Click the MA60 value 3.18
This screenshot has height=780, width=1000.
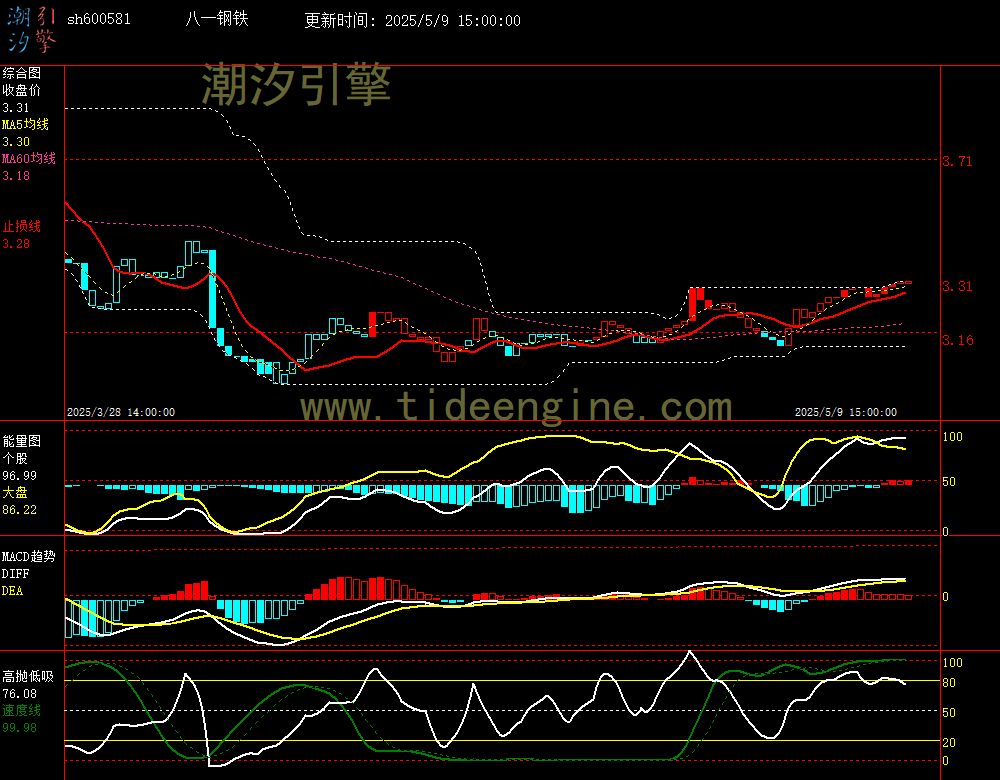click(x=16, y=175)
